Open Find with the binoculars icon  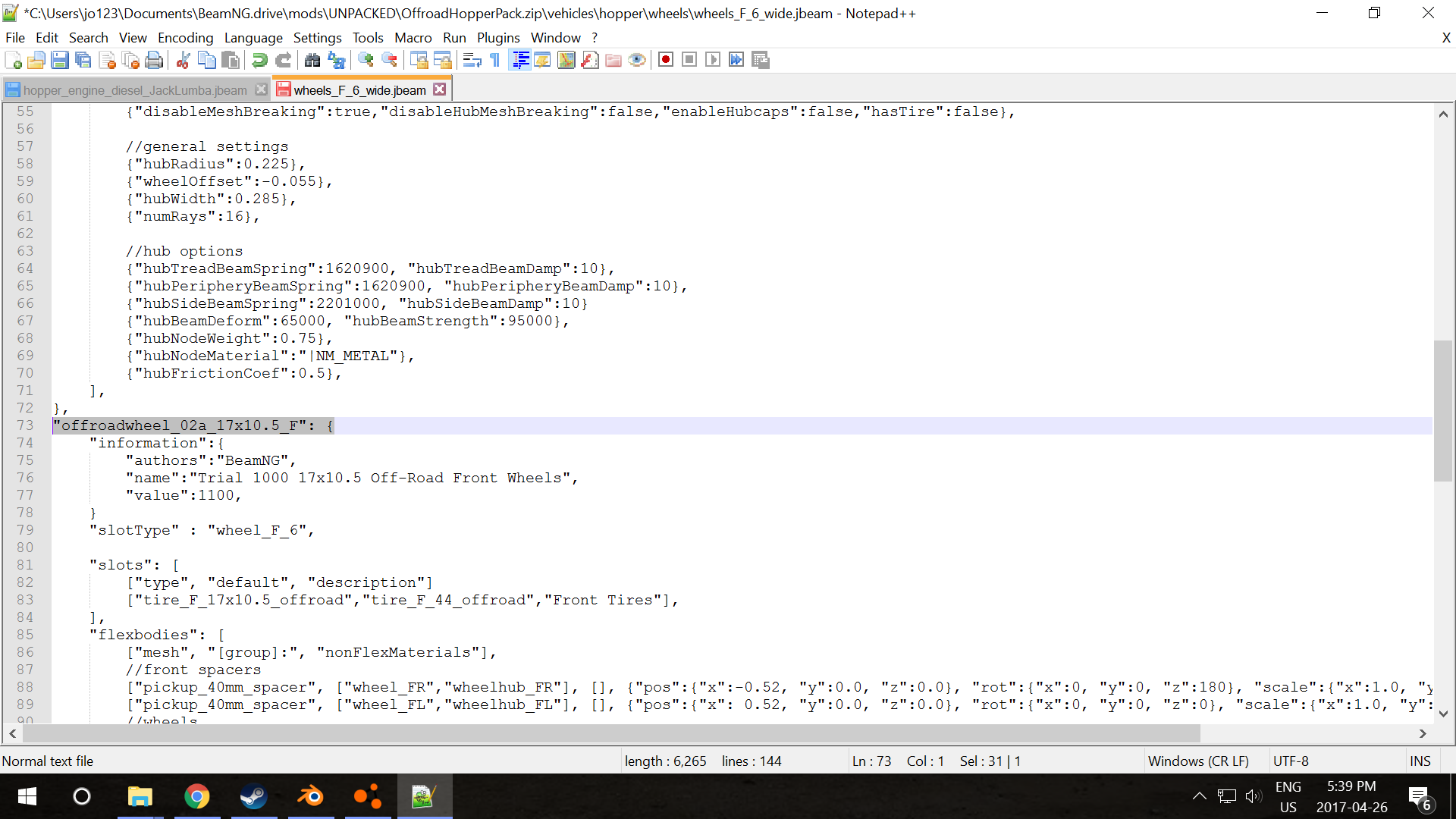point(312,60)
